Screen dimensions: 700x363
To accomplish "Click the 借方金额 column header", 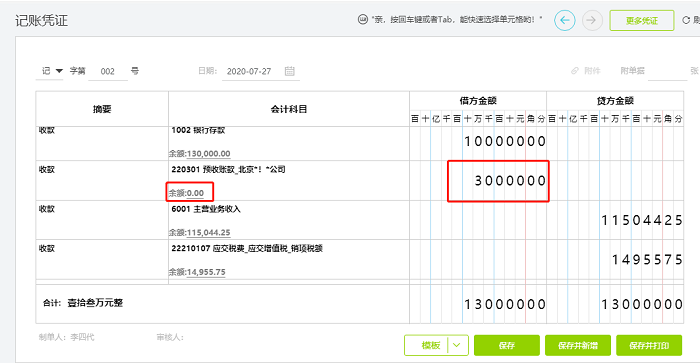I will pyautogui.click(x=478, y=101).
